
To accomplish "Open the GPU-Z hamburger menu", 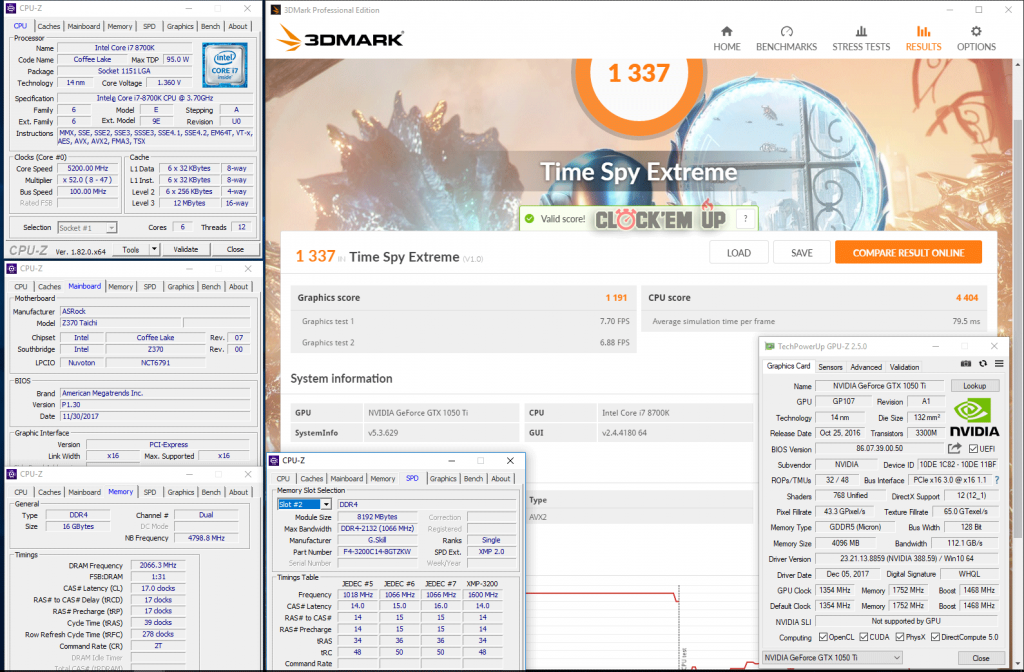I will pos(998,364).
